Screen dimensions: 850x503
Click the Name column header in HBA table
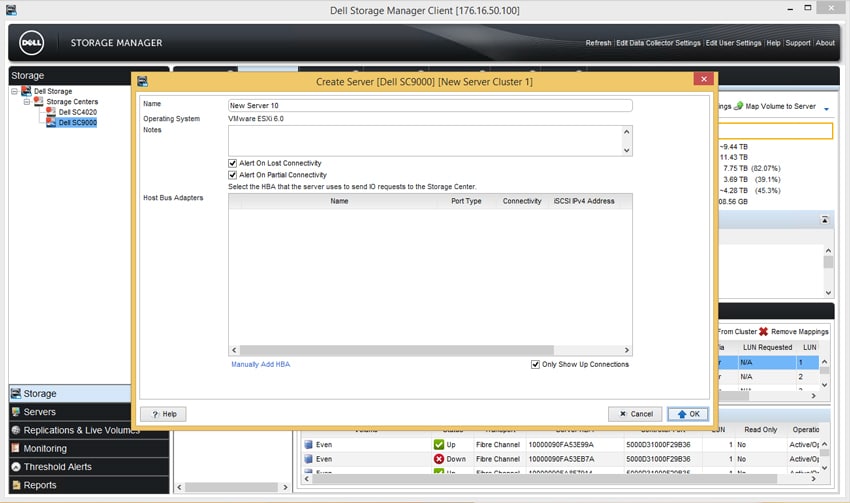coord(339,201)
